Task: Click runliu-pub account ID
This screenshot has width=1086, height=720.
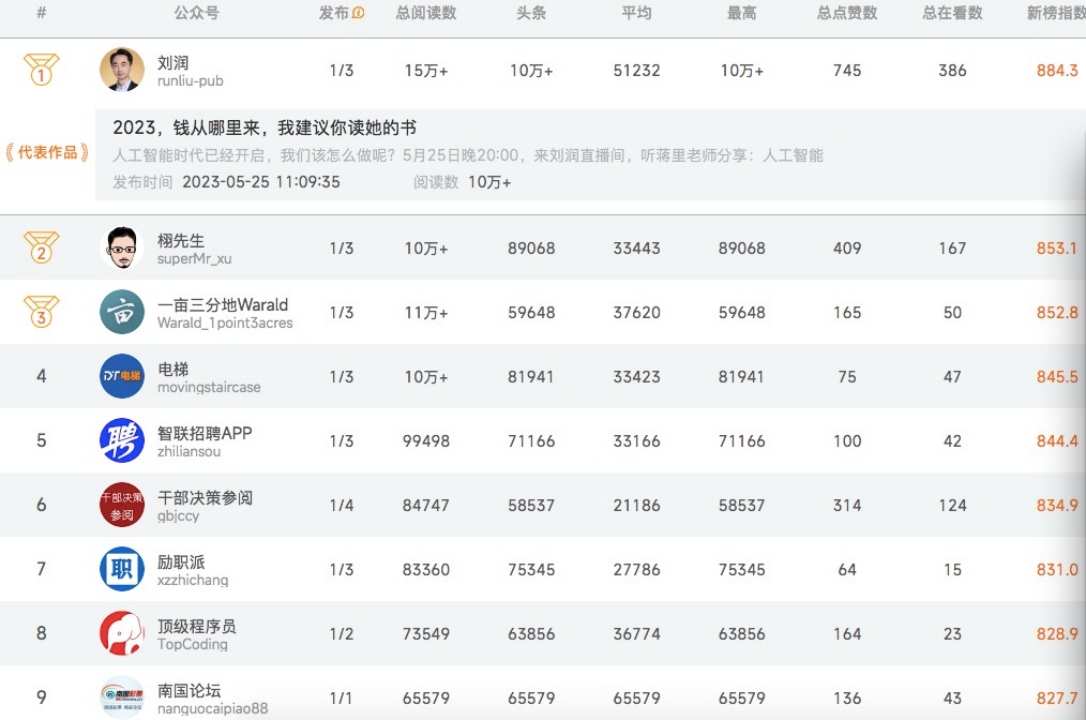Action: 190,81
